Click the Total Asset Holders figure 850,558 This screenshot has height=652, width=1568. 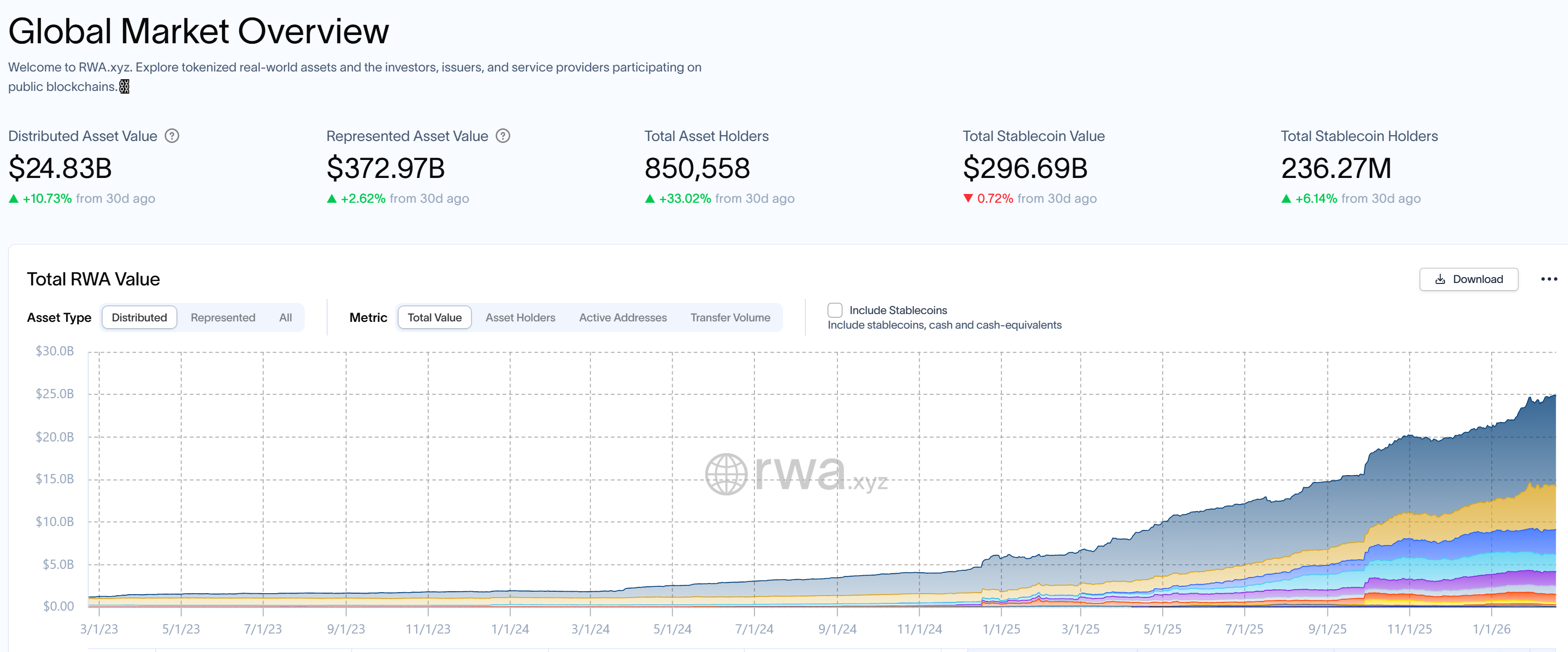click(697, 168)
